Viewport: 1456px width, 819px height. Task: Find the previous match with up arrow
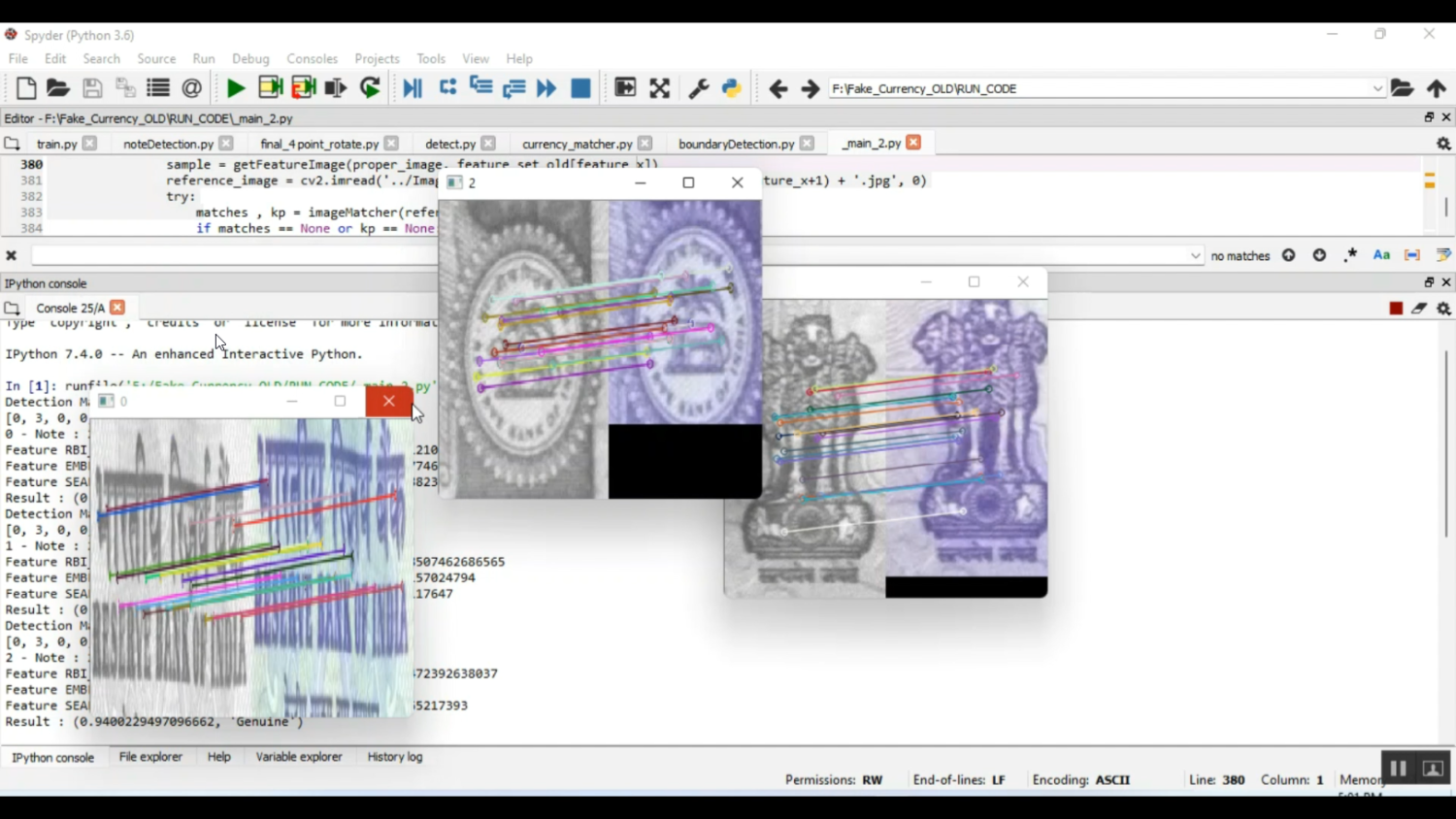[x=1289, y=255]
